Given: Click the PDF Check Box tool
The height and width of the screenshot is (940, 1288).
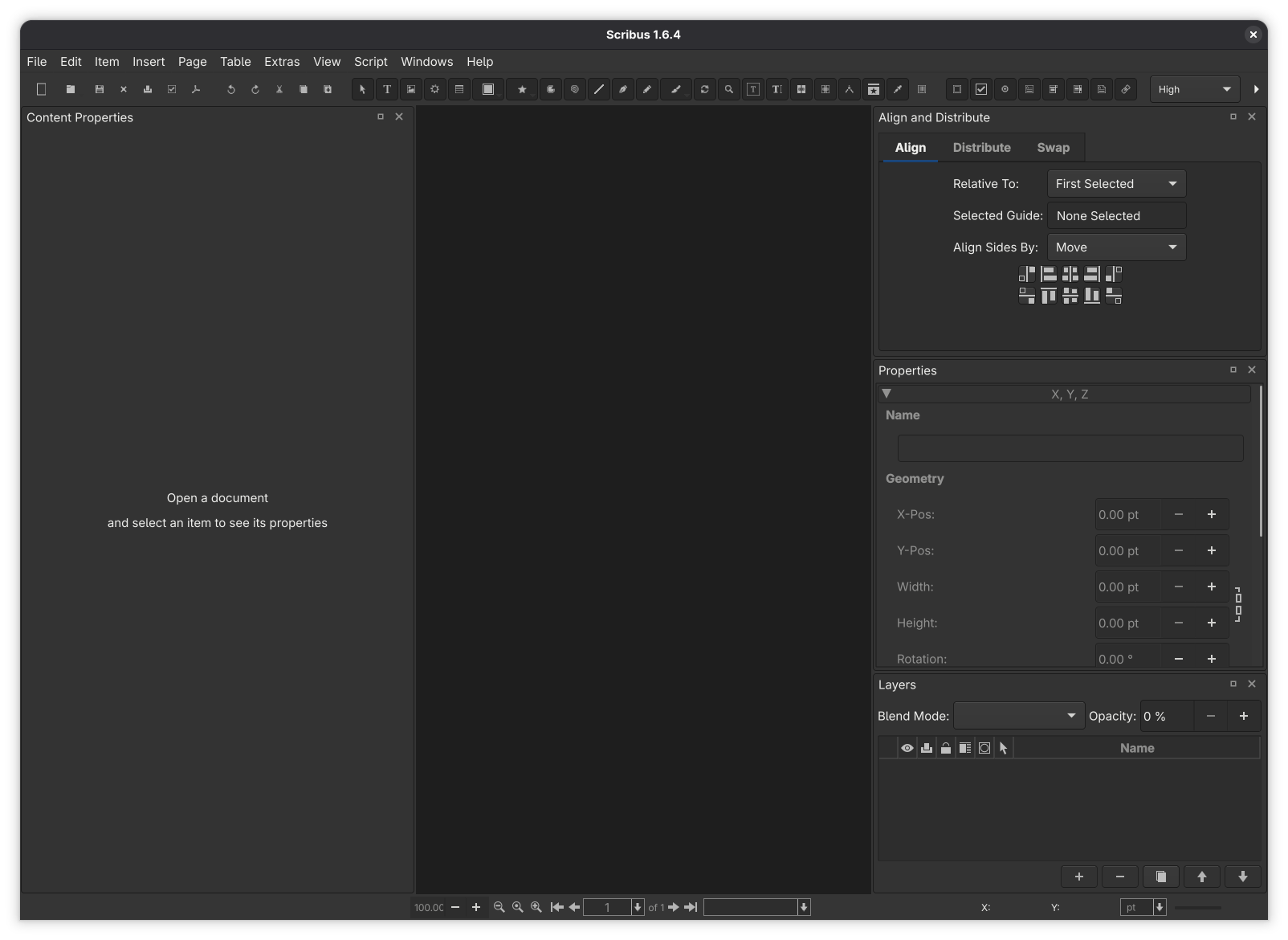Looking at the screenshot, I should [981, 89].
